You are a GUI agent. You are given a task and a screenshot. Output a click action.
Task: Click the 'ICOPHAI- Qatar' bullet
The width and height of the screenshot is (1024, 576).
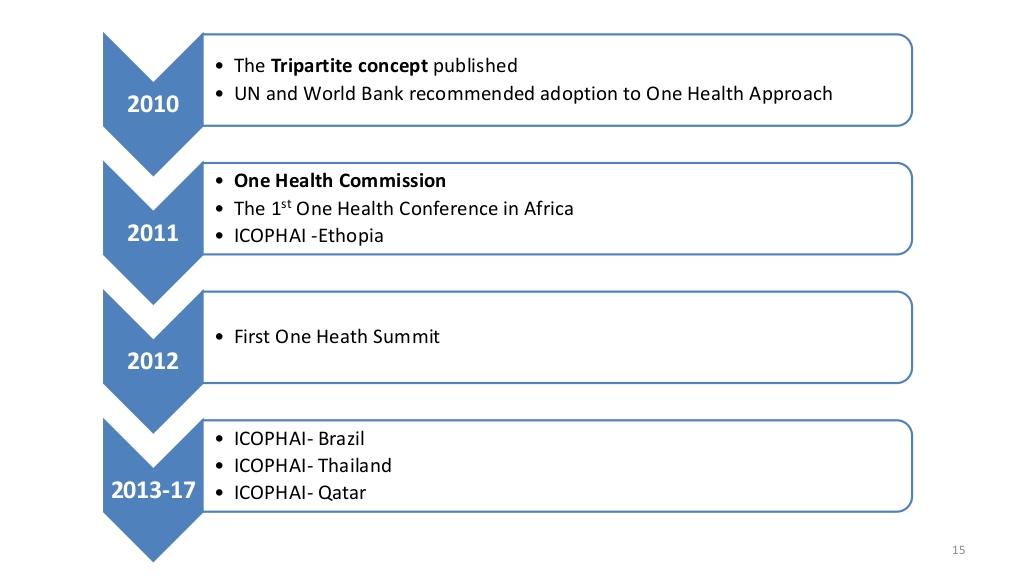299,493
